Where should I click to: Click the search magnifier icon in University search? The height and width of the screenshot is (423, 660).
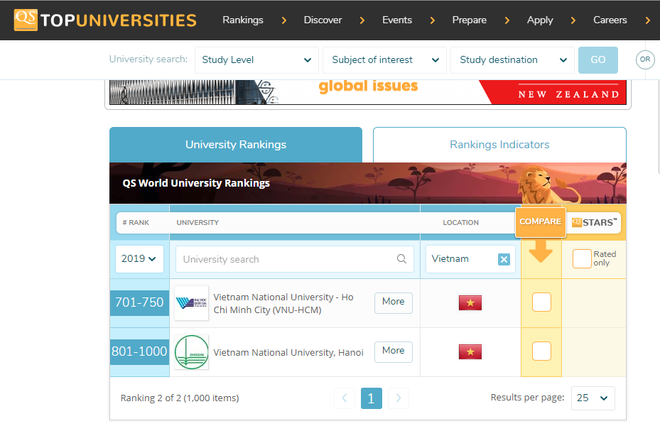point(402,259)
